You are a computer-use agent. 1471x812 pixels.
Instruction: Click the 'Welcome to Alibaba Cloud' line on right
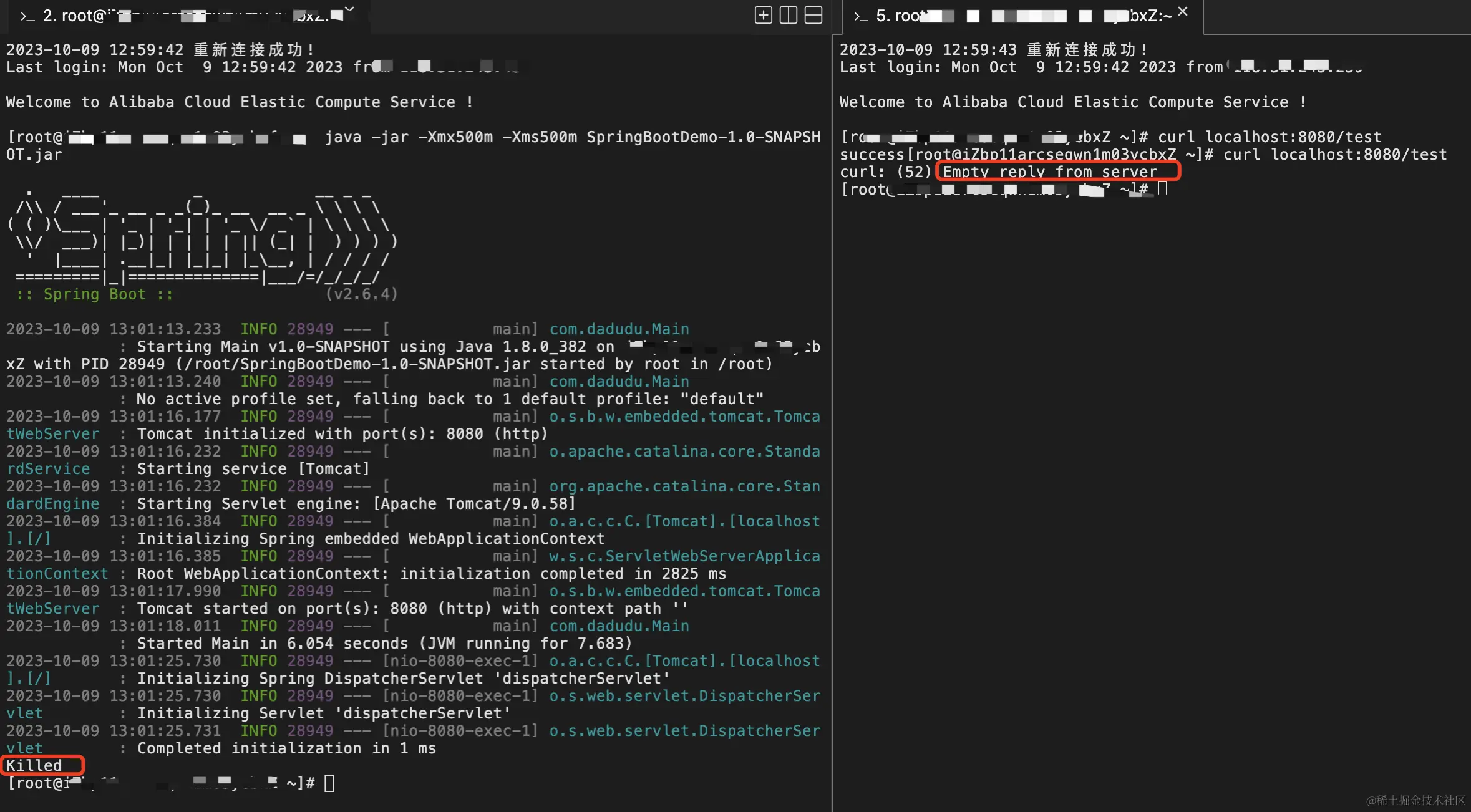click(1072, 102)
